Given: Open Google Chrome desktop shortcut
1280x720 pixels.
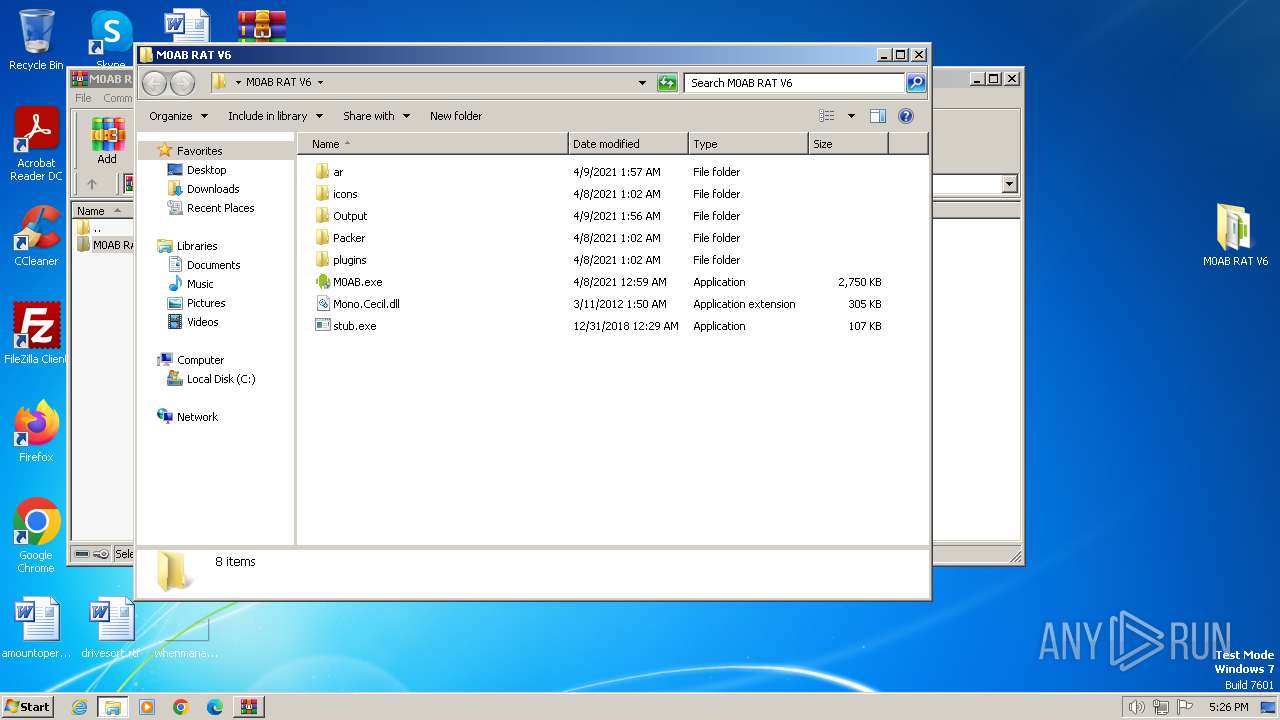Looking at the screenshot, I should (x=36, y=536).
